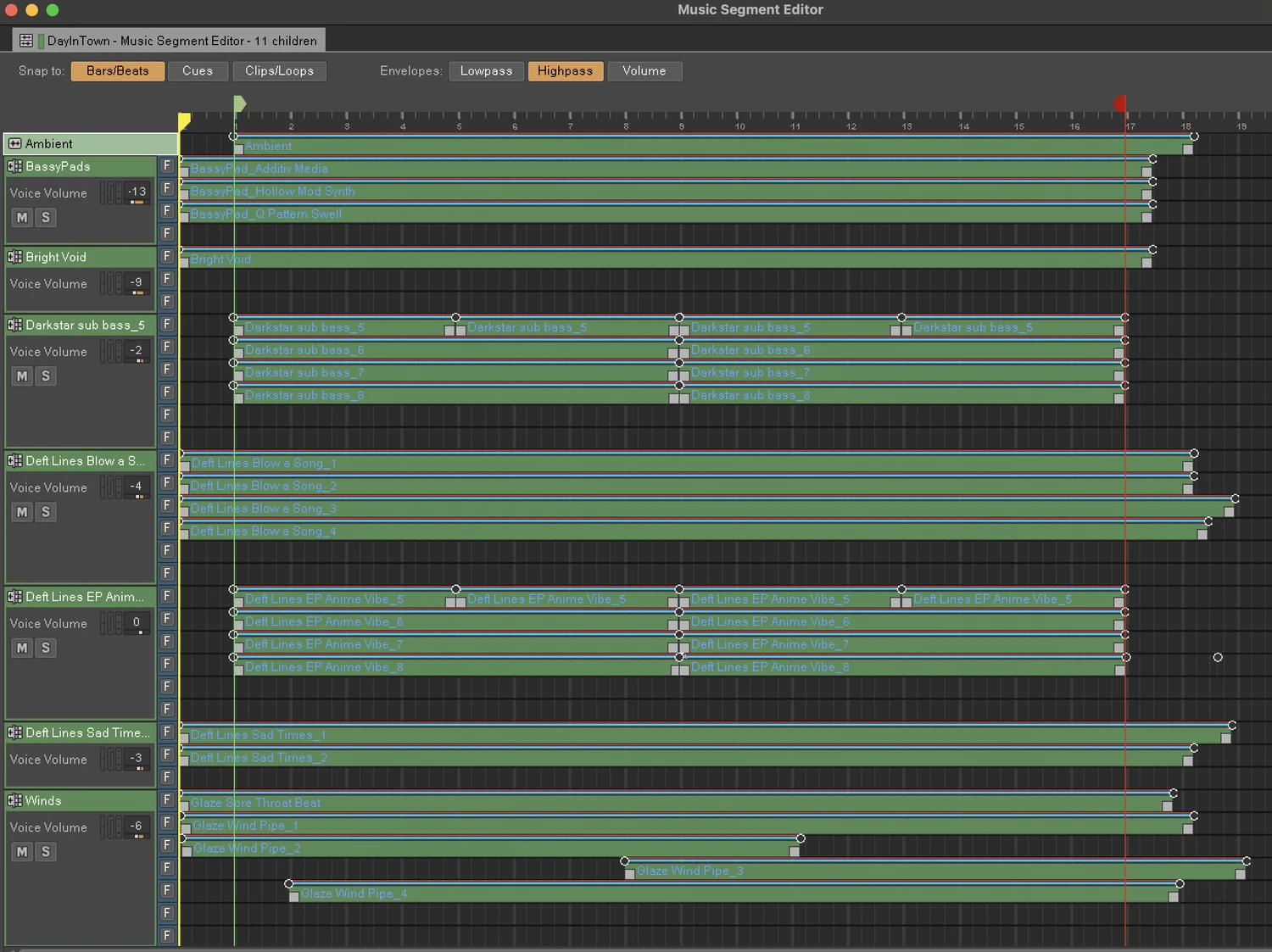The width and height of the screenshot is (1272, 952).
Task: Click the red exit cue marker
Action: coord(1119,103)
